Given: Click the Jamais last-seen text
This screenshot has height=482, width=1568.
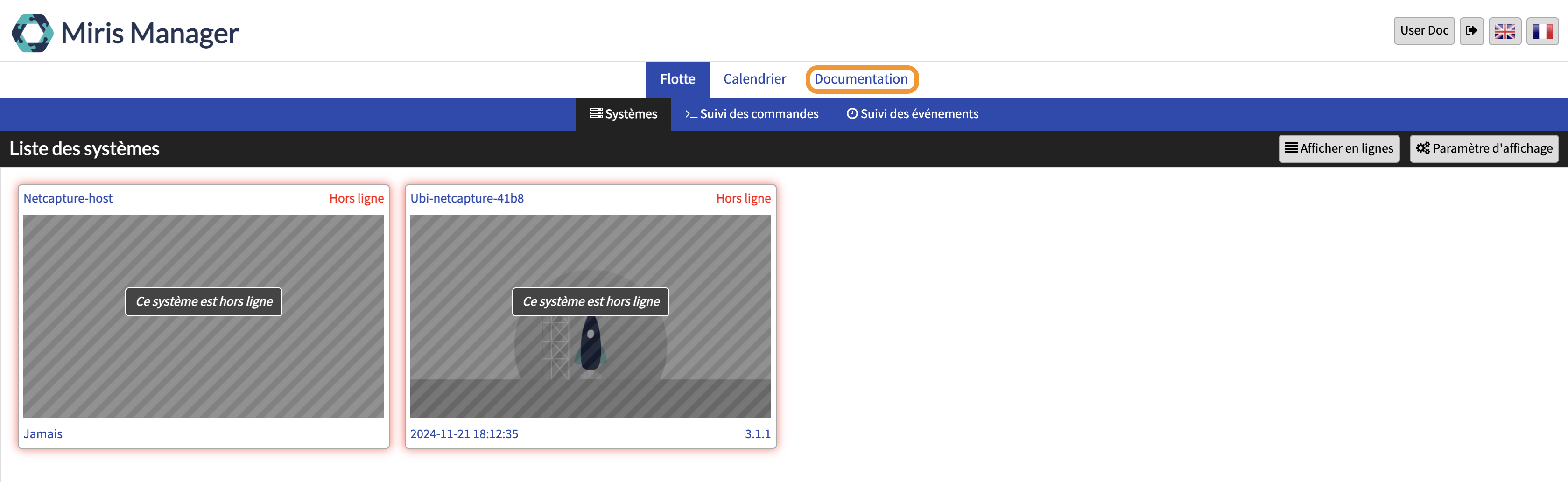Looking at the screenshot, I should click(x=42, y=434).
